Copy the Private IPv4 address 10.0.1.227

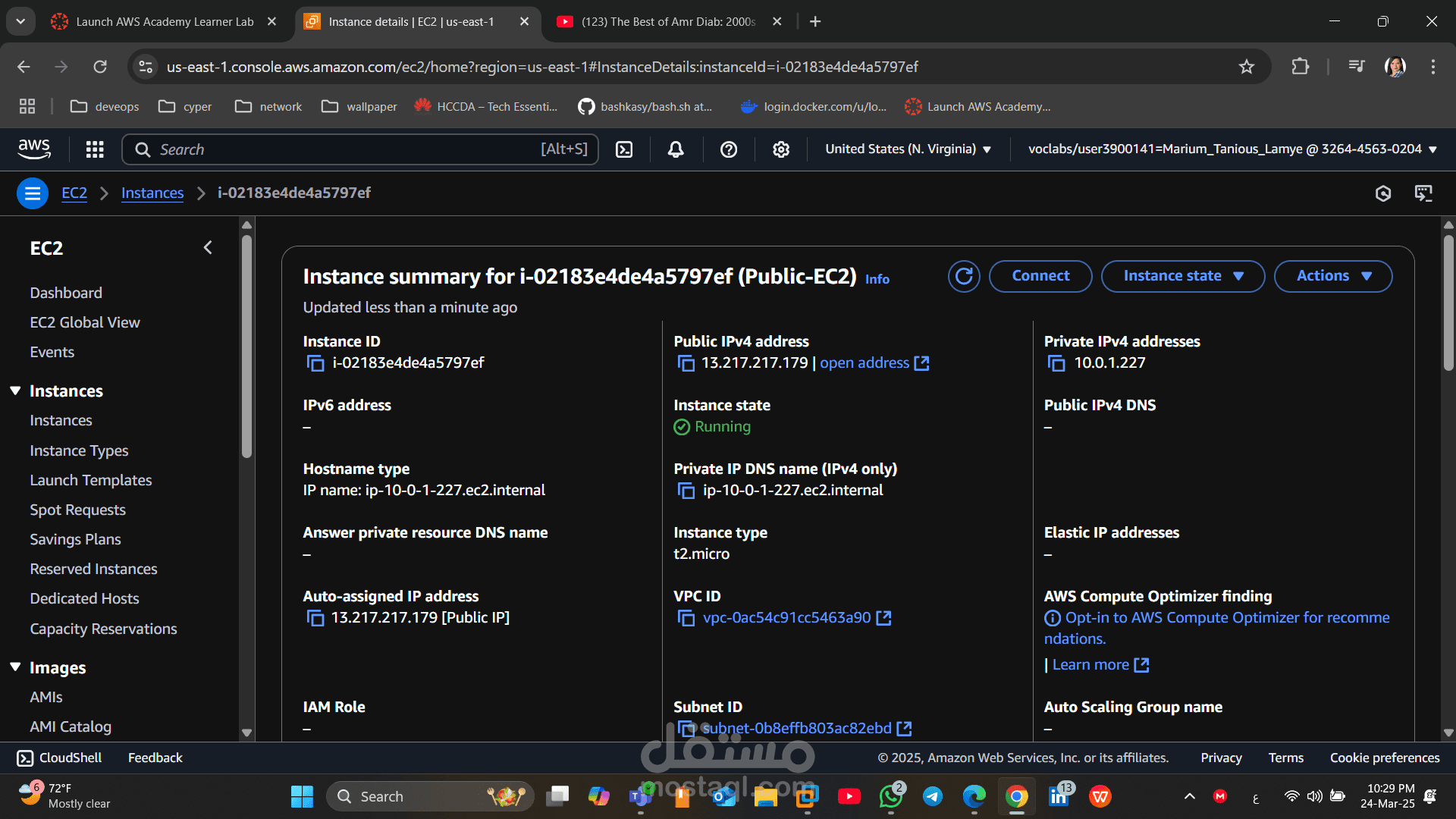pyautogui.click(x=1056, y=363)
